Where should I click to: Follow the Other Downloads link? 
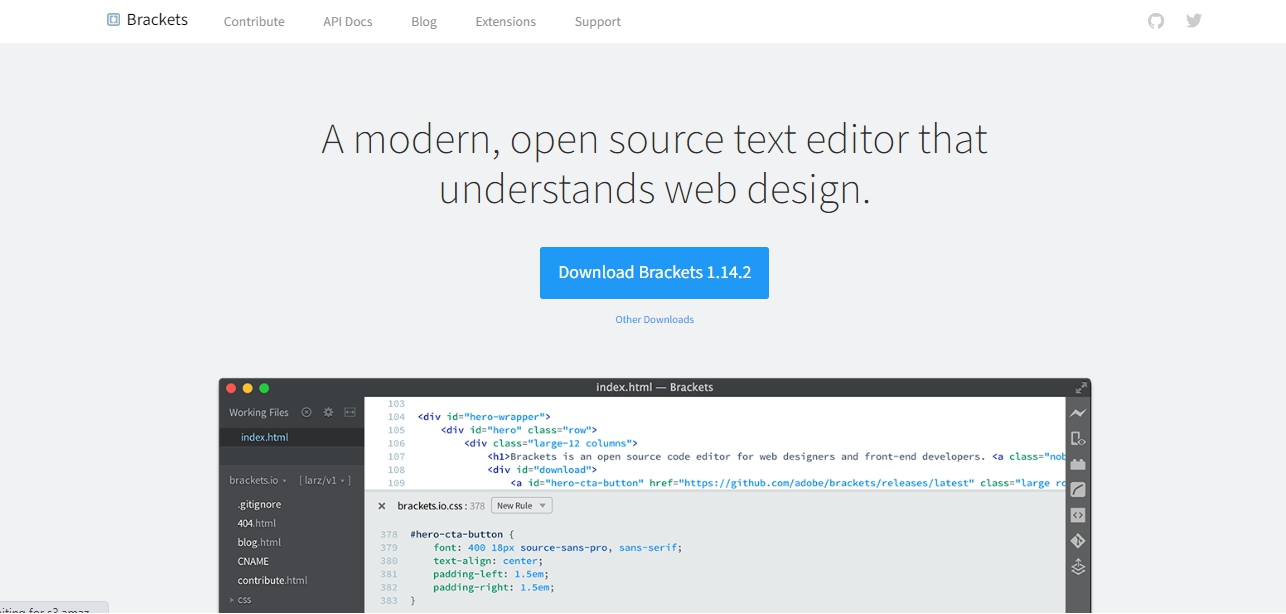pos(654,320)
